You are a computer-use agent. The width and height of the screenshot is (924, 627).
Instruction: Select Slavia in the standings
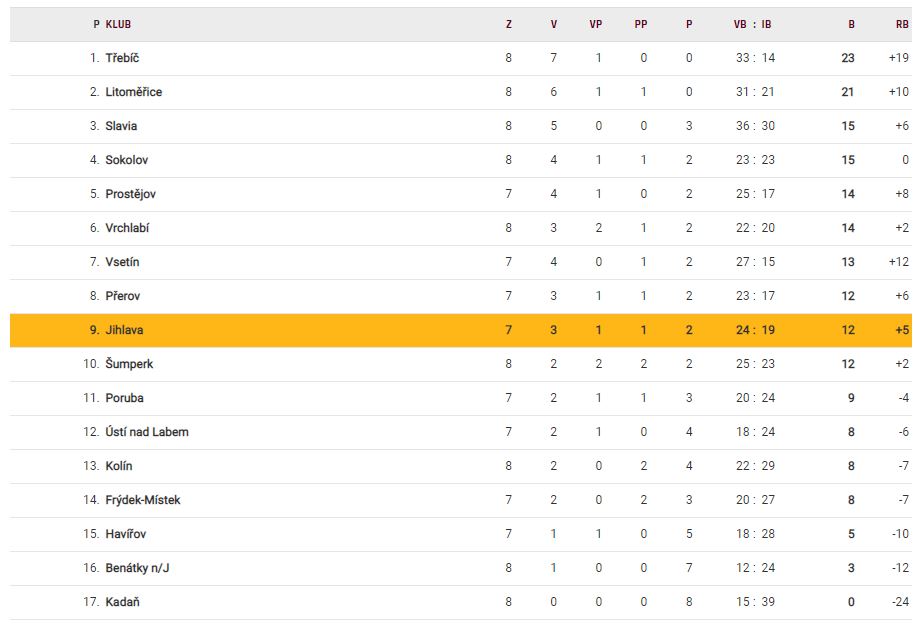tap(121, 126)
